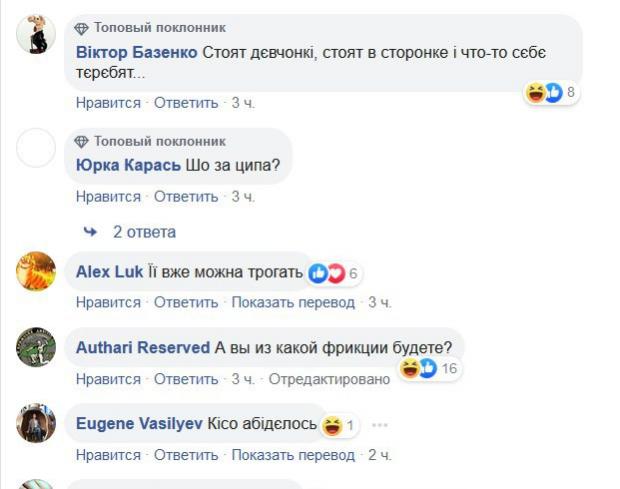Show translation of Alex Luk's comment
620x489 pixels.
(293, 302)
